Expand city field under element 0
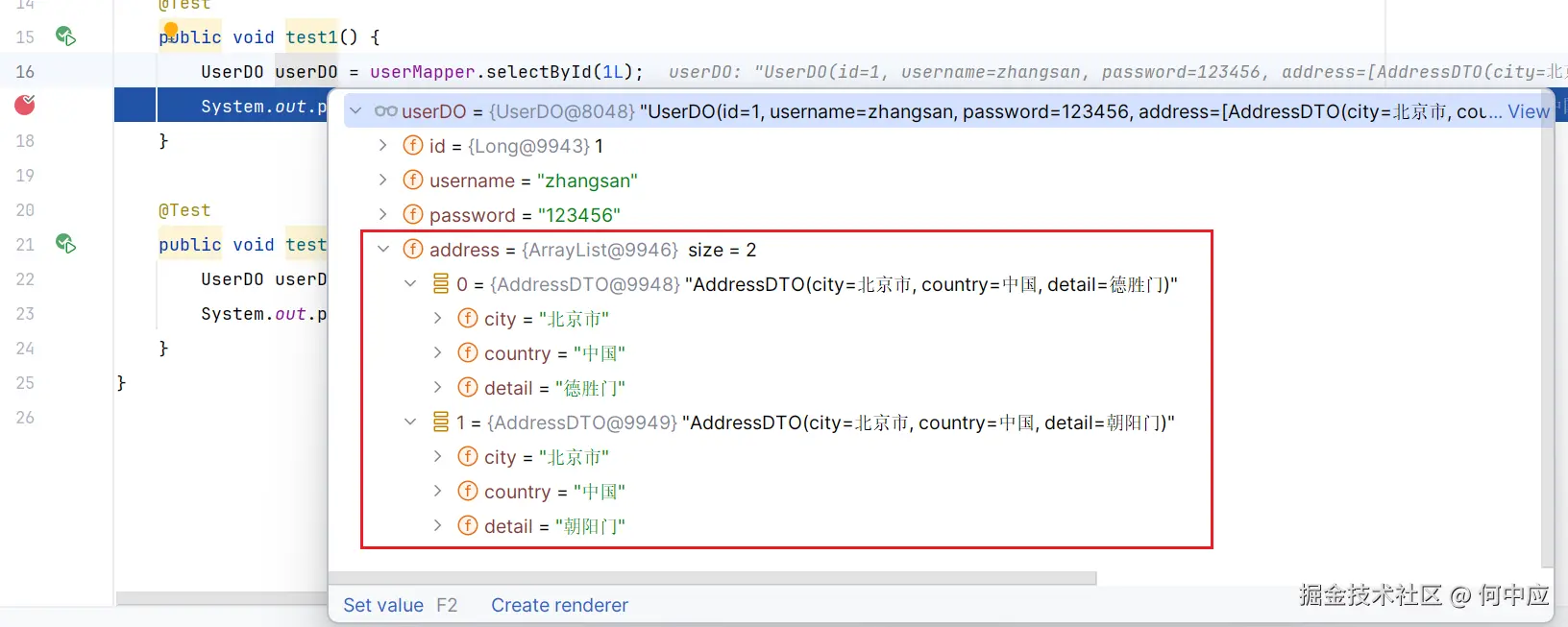This screenshot has height=627, width=1568. (x=437, y=319)
